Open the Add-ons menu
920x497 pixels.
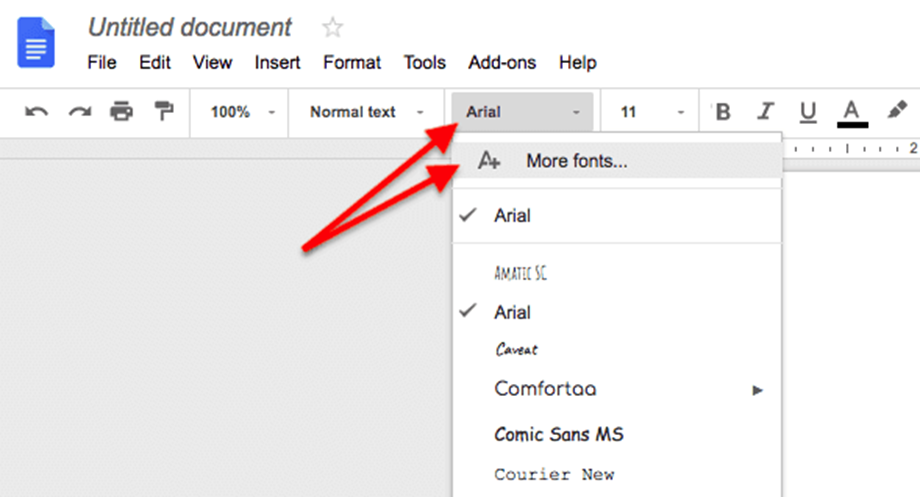(502, 62)
